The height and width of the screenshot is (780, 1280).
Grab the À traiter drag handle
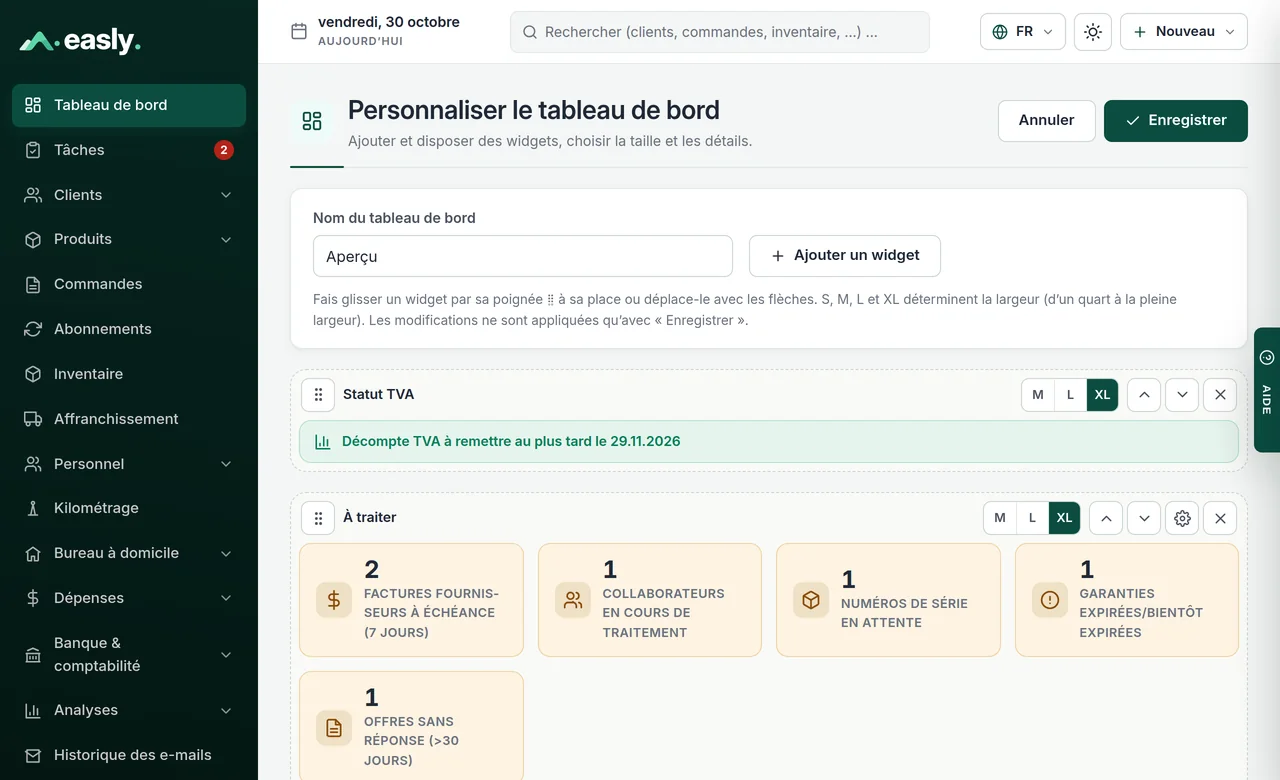[318, 518]
